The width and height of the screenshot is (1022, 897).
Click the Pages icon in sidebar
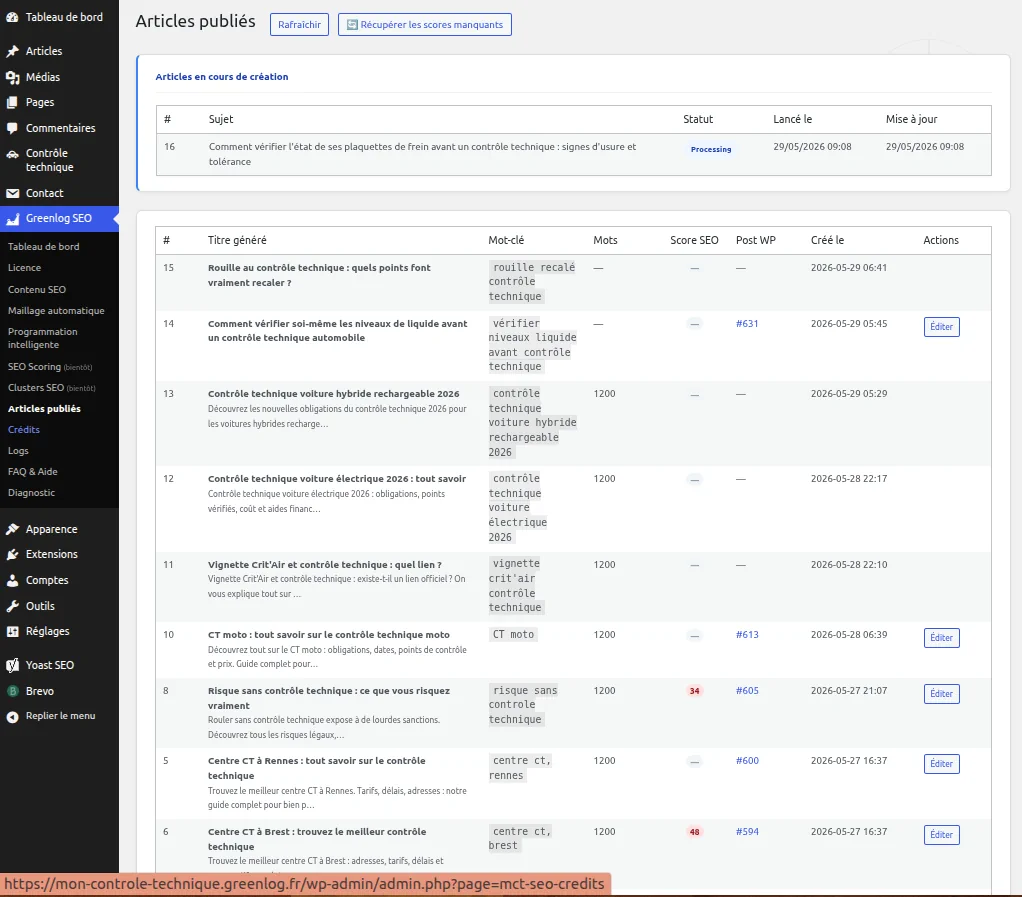click(12, 102)
